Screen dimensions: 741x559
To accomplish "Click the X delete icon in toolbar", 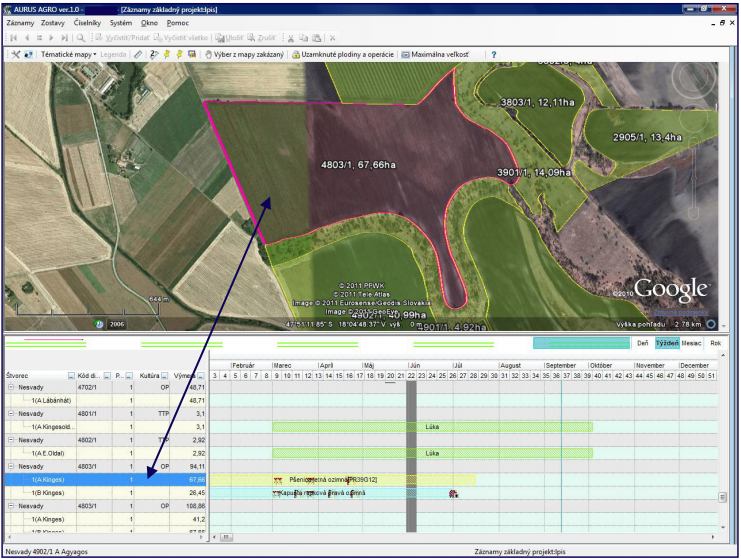I will 332,38.
